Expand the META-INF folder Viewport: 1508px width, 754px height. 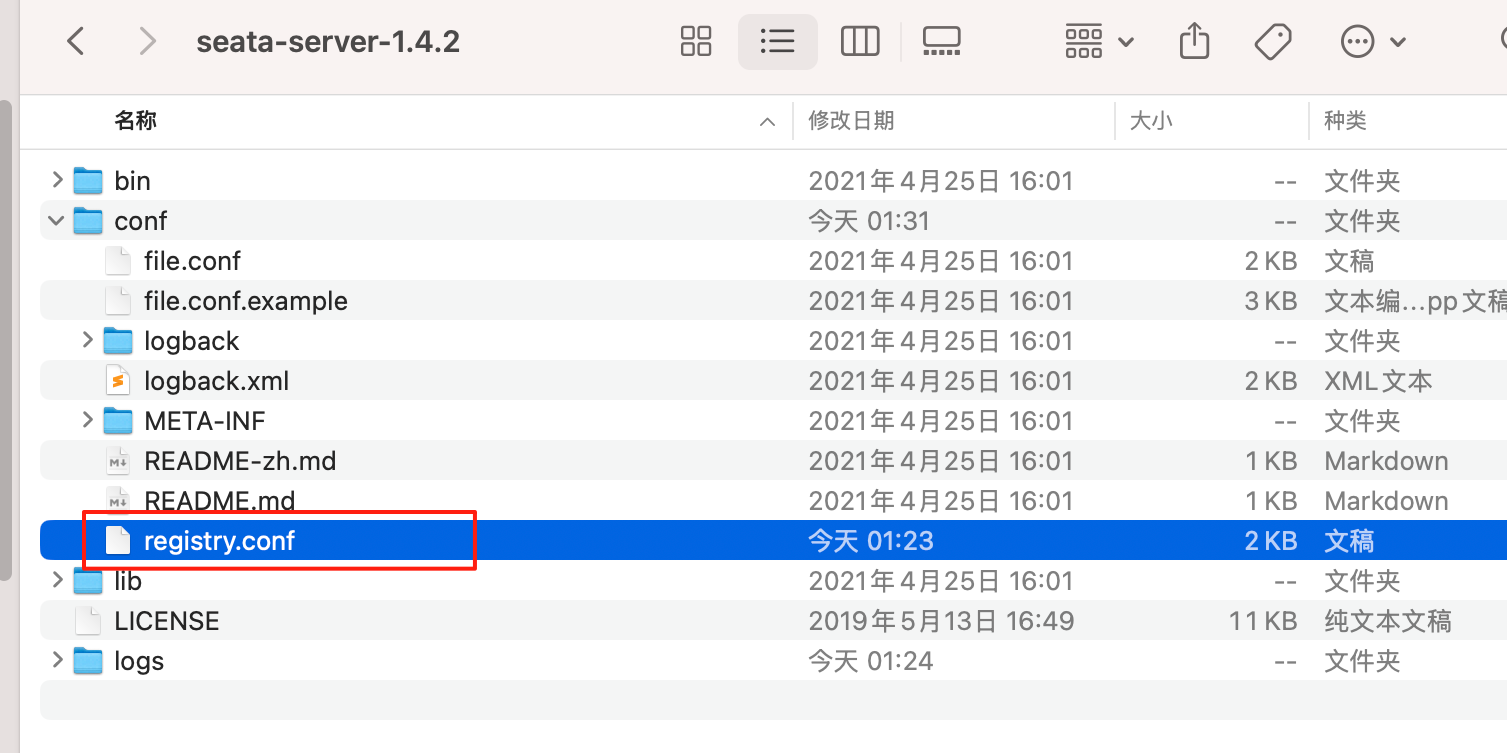[87, 420]
